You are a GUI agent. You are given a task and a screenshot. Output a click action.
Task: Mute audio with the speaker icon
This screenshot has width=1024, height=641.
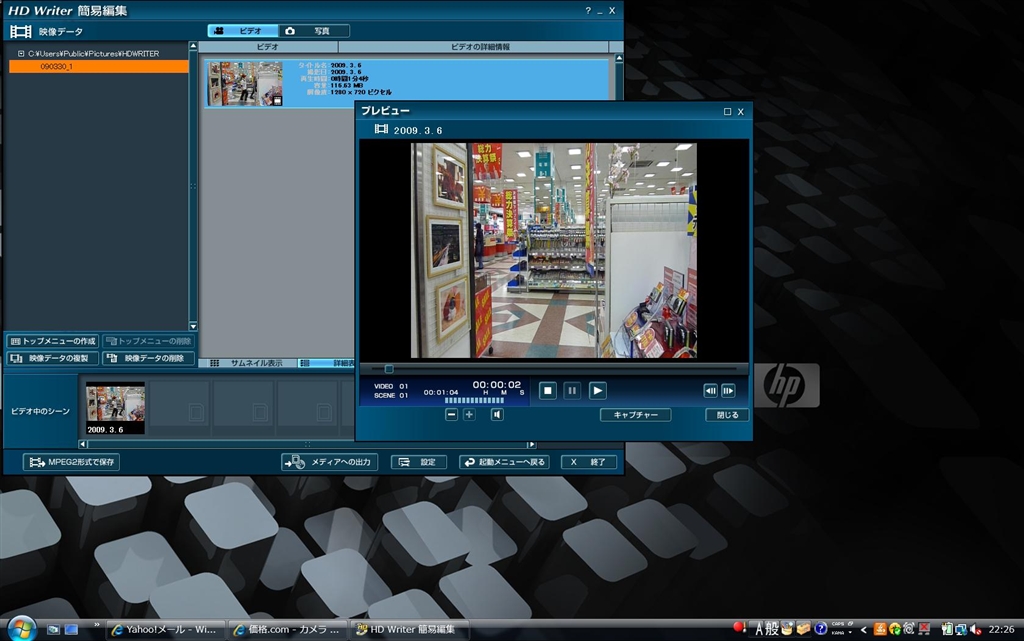(497, 414)
